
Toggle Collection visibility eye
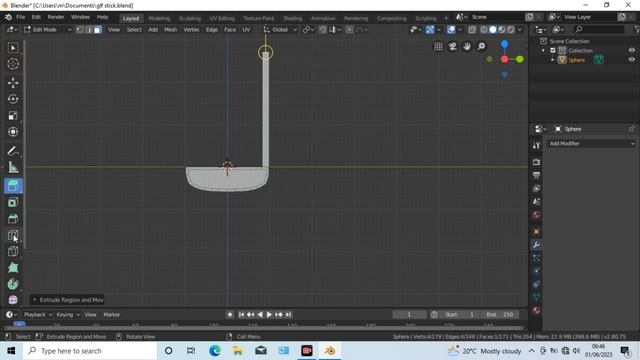click(x=631, y=50)
